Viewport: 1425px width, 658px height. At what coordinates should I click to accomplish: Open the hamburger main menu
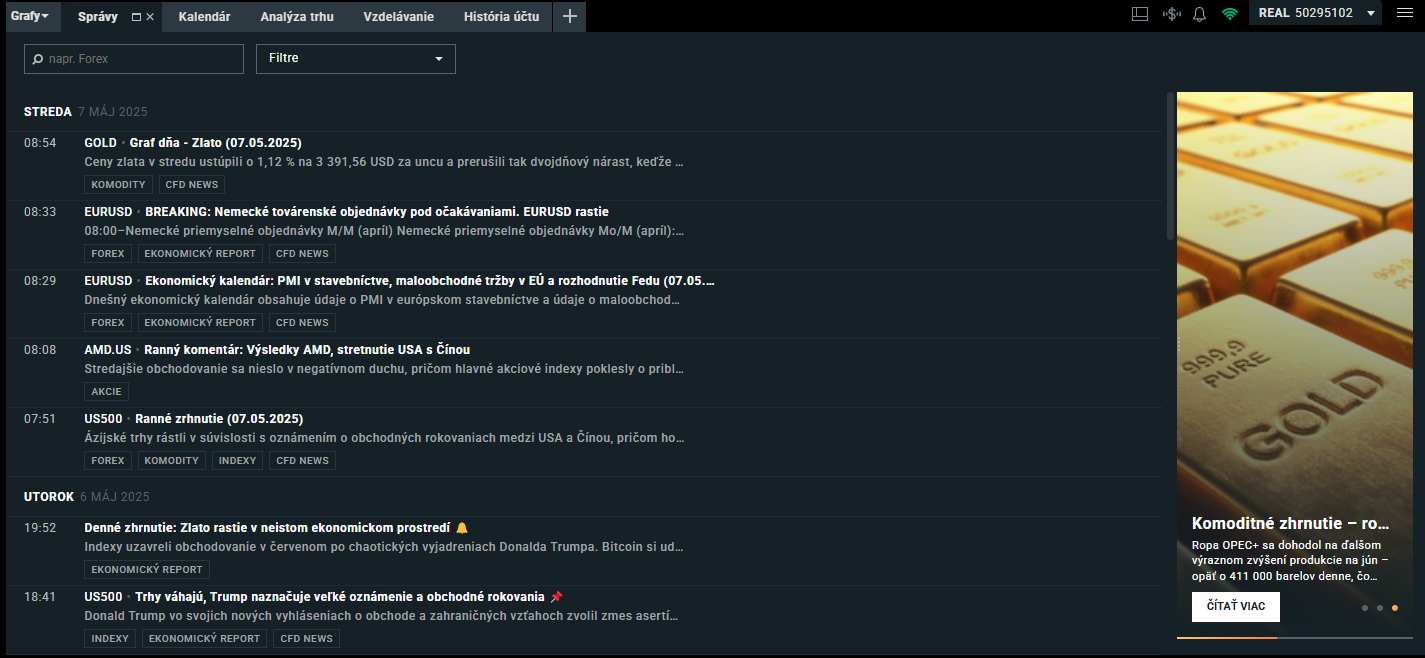[x=1404, y=13]
